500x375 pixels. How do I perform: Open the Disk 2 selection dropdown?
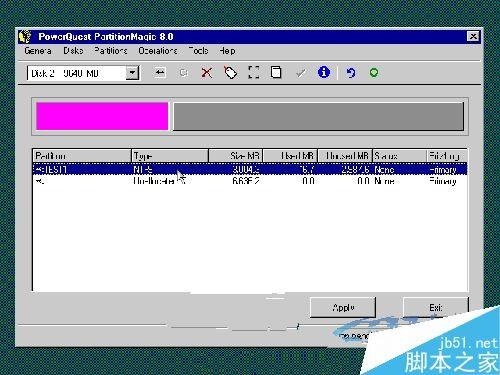coord(132,73)
